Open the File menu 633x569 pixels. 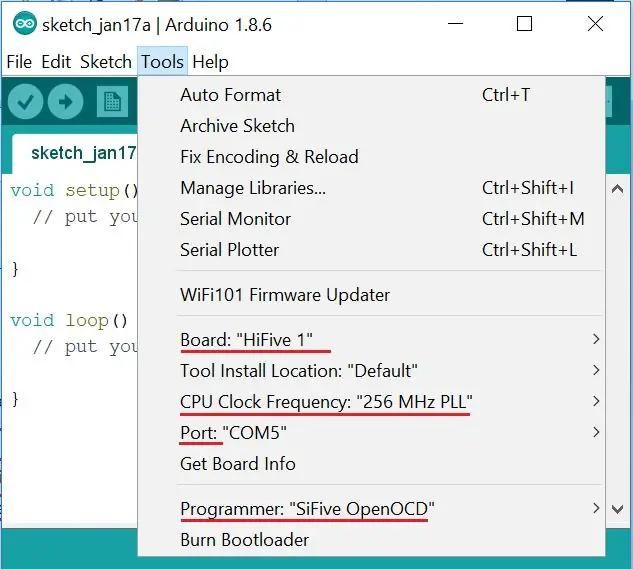[19, 62]
